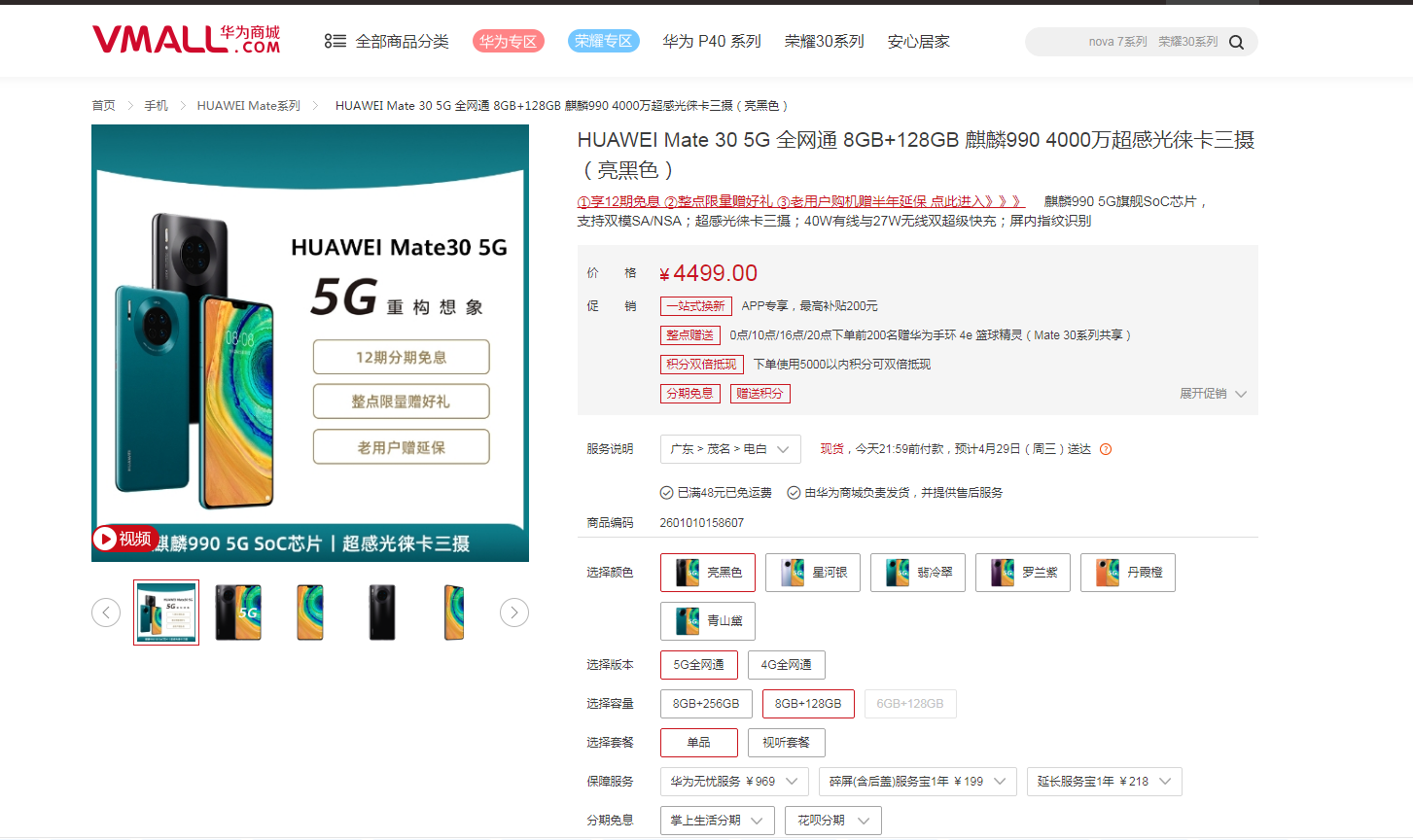Click the 赠送积分 promo tag

760,394
